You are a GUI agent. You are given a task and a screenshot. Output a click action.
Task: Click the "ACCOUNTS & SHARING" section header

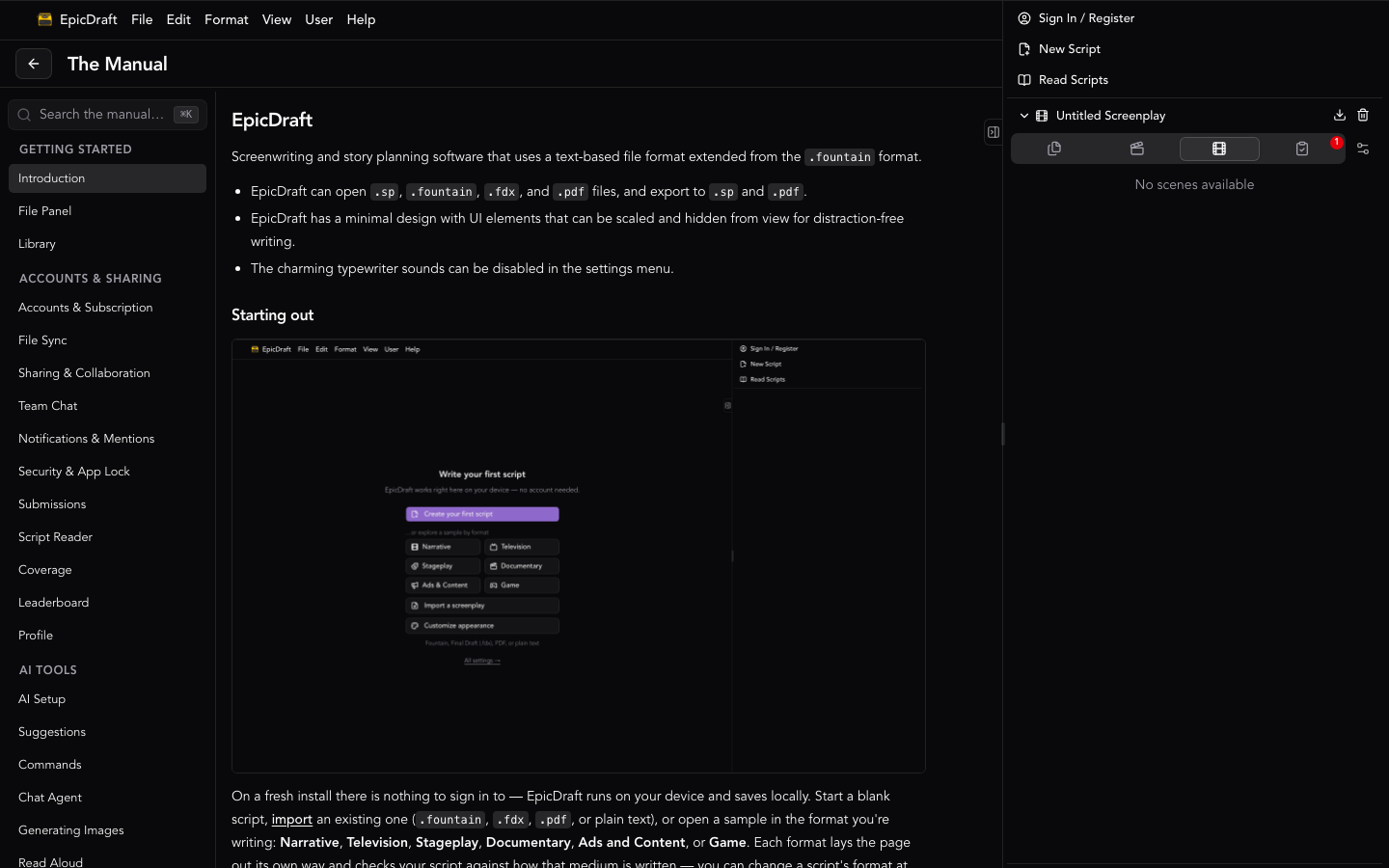coord(91,279)
